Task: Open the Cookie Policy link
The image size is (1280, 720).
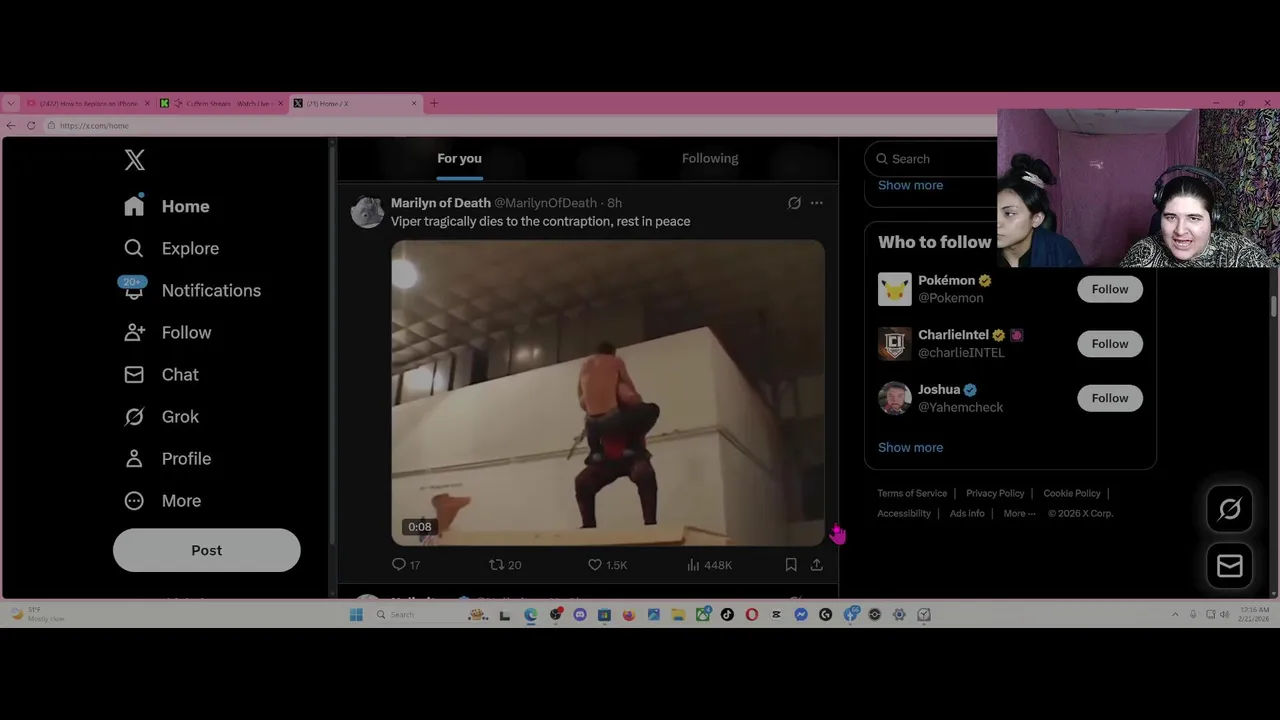Action: click(1072, 493)
